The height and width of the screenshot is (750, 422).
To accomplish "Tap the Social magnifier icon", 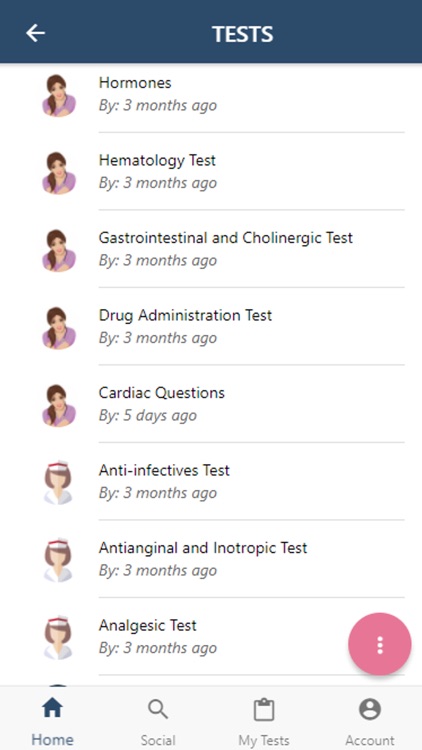I will 158,709.
